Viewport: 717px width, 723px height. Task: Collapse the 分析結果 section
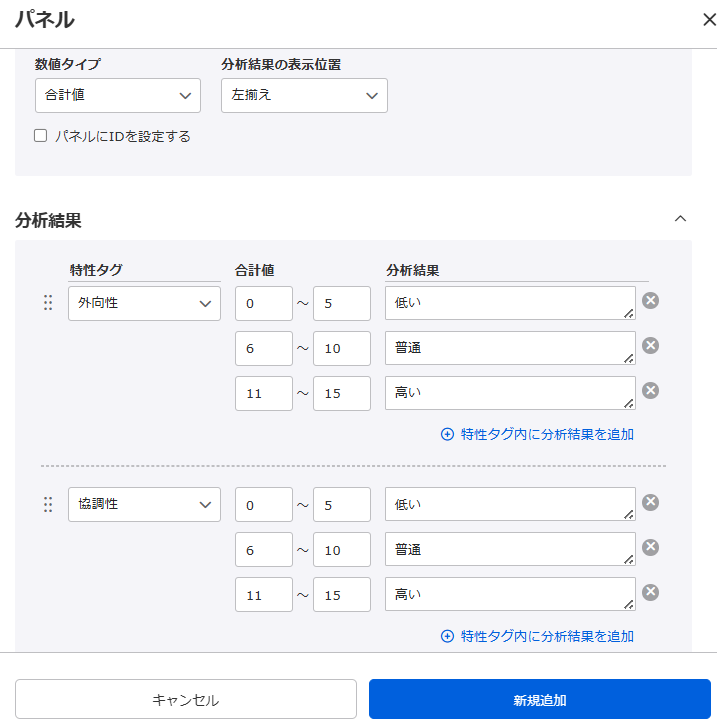tap(680, 219)
